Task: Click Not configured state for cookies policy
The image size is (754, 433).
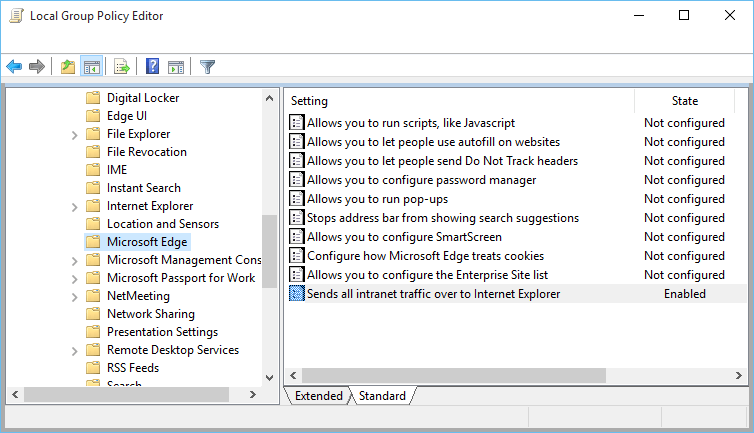Action: click(684, 256)
